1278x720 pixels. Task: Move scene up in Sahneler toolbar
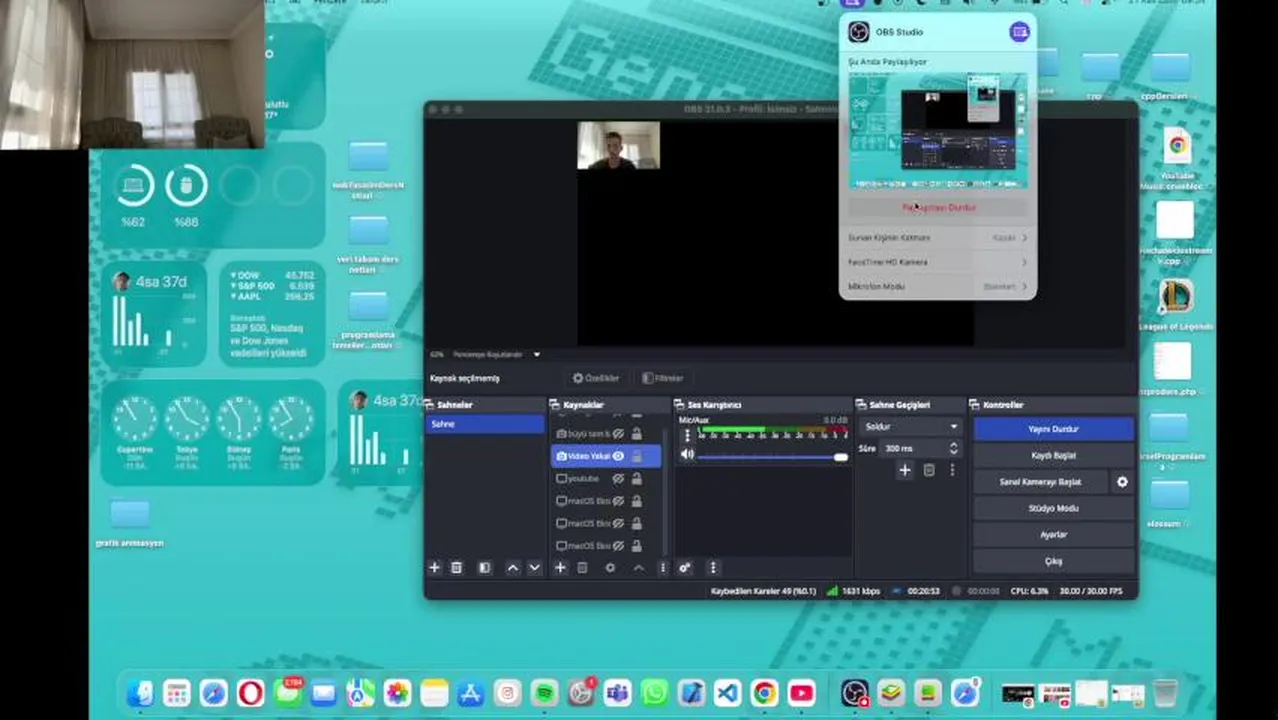(512, 567)
